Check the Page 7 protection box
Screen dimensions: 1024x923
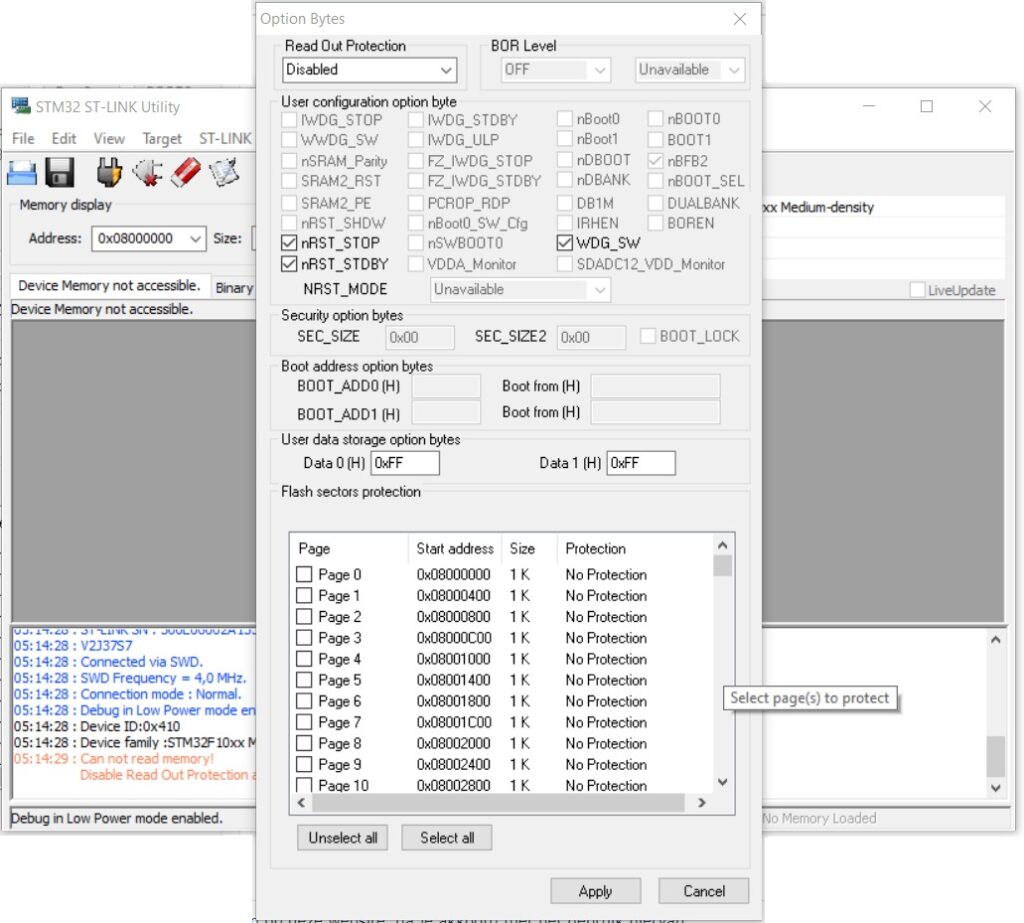(304, 722)
